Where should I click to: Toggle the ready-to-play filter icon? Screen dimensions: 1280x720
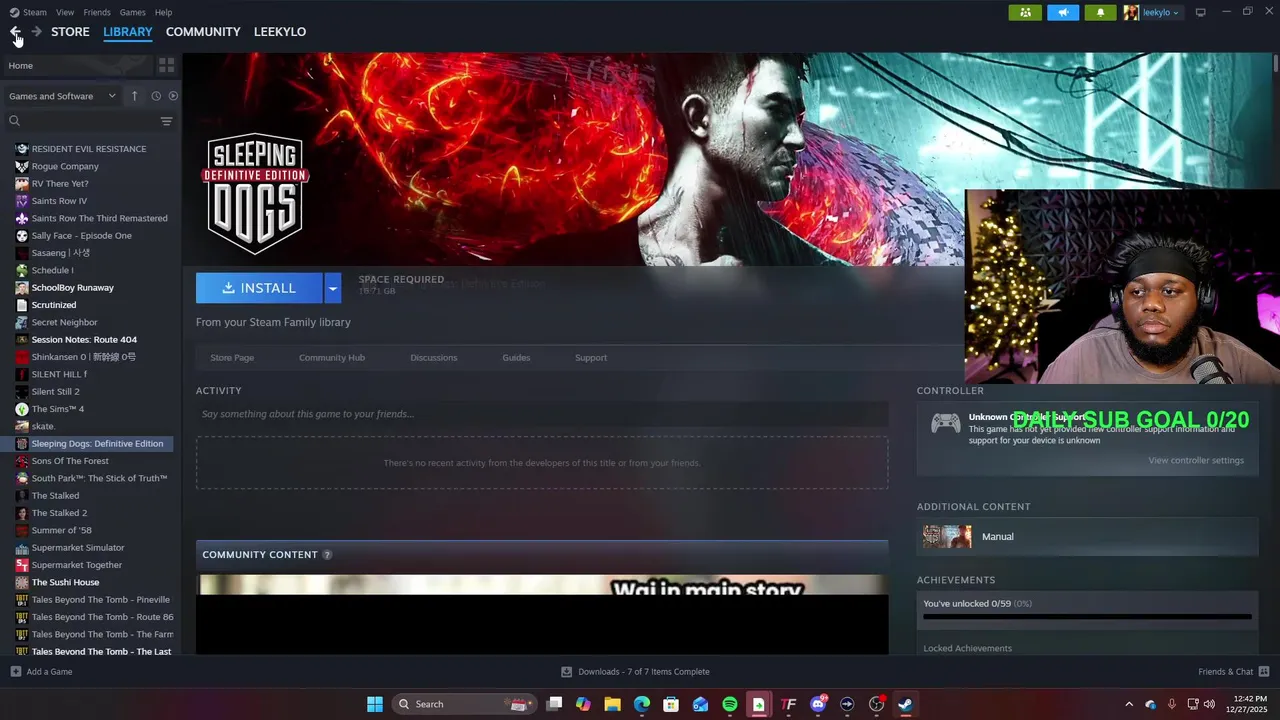173,96
